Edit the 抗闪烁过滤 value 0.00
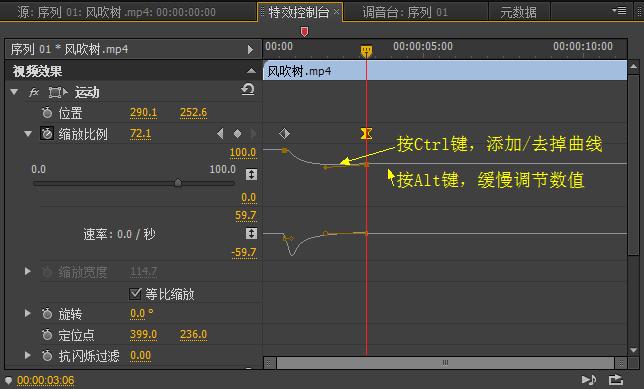This screenshot has width=644, height=389. pyautogui.click(x=140, y=355)
